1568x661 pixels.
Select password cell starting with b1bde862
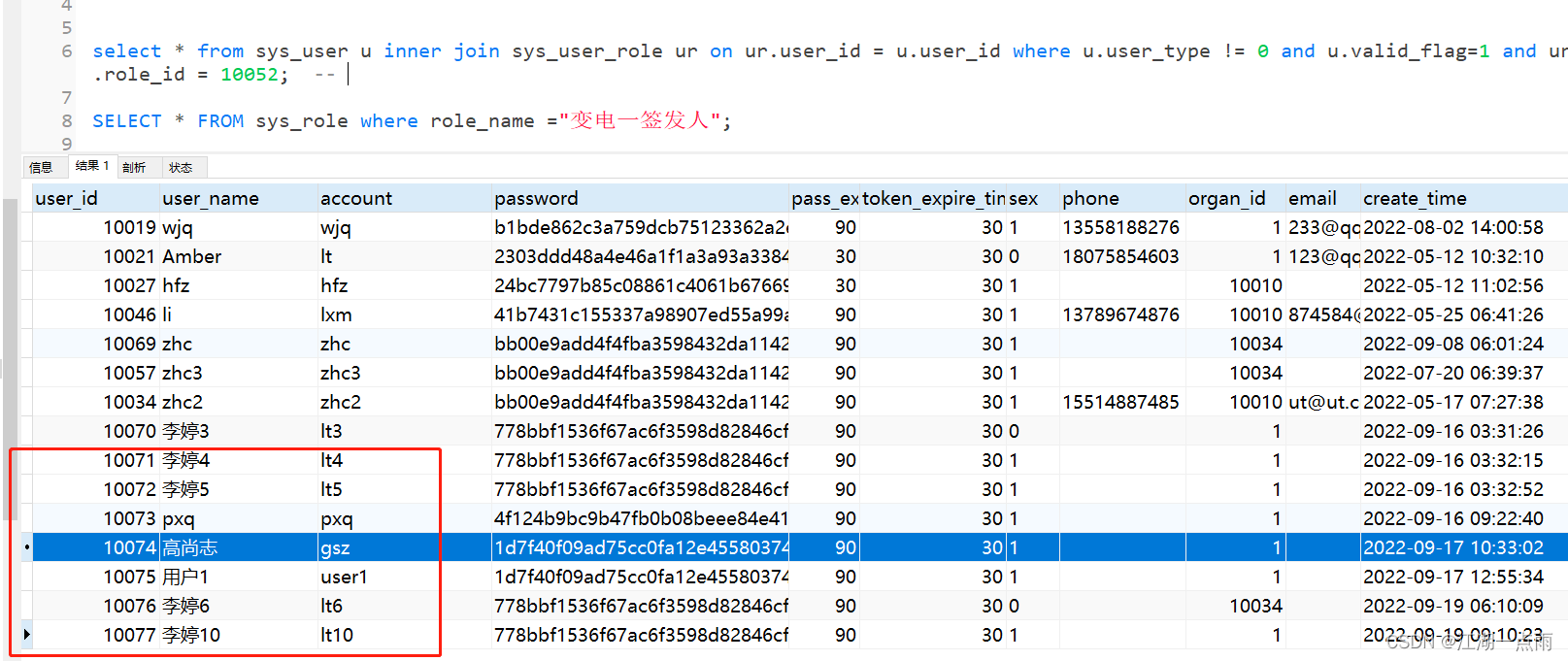(x=640, y=227)
